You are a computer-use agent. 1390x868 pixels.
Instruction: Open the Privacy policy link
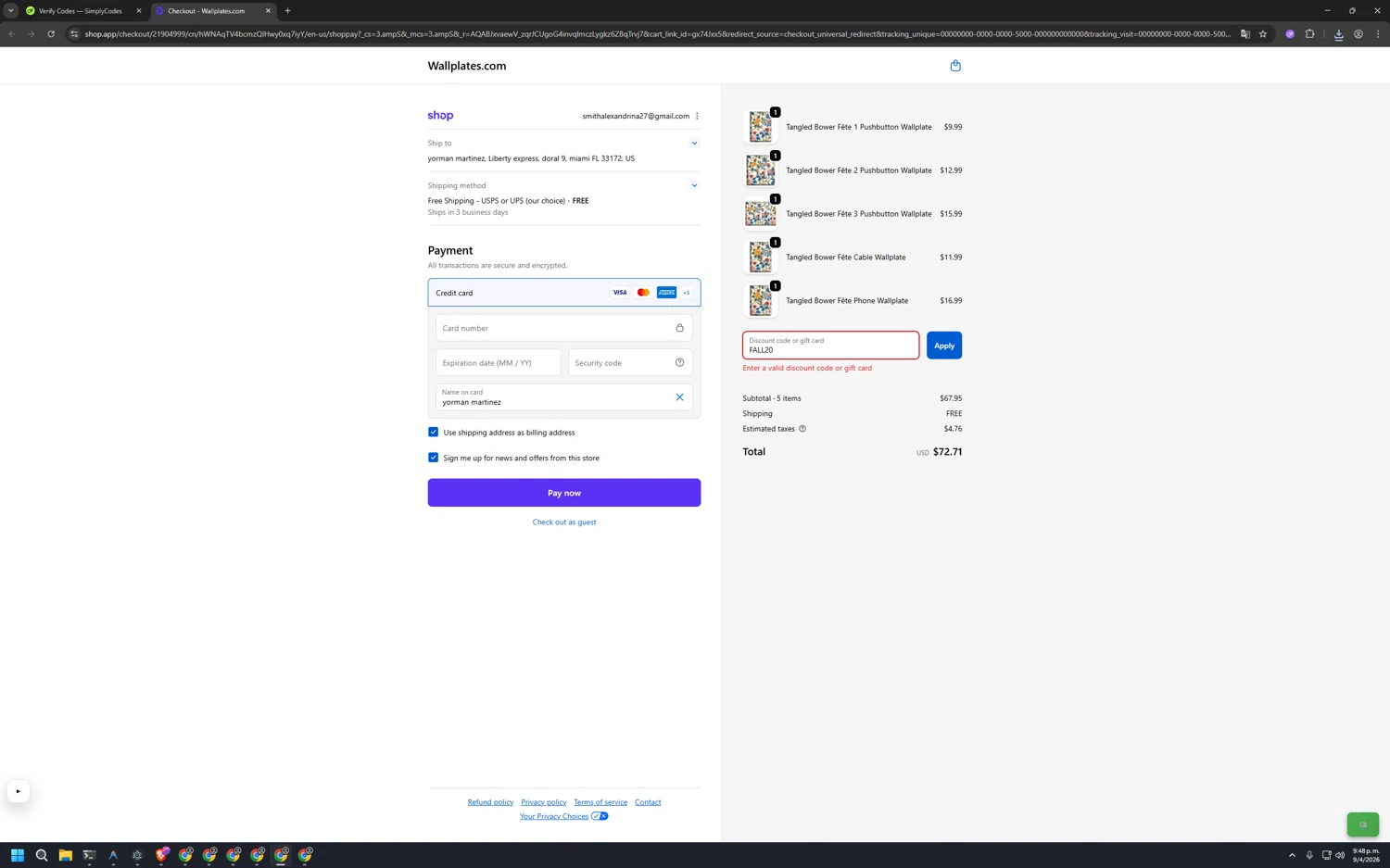(544, 802)
